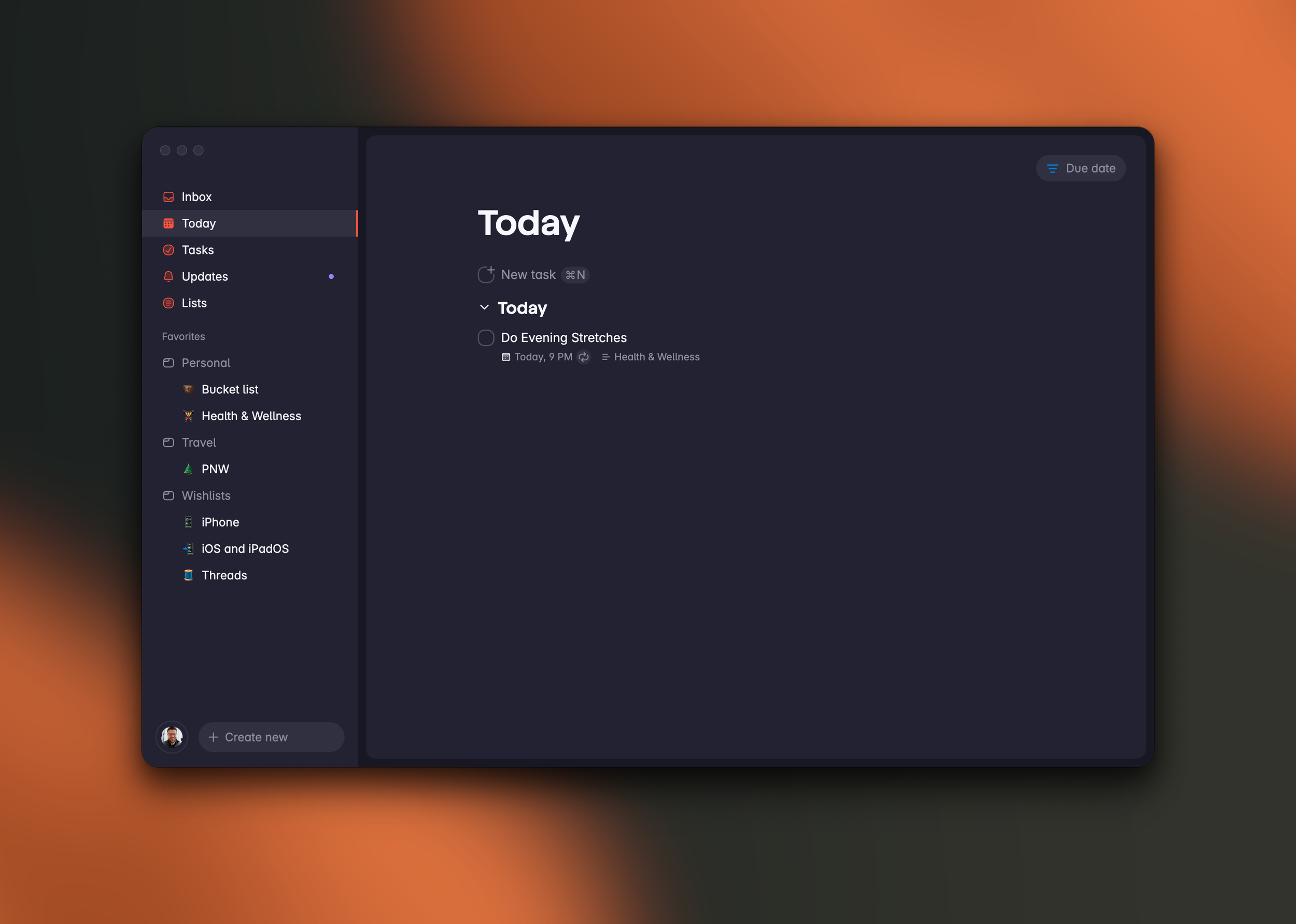Click the Today, 9 PM due date
This screenshot has width=1296, height=924.
543,357
